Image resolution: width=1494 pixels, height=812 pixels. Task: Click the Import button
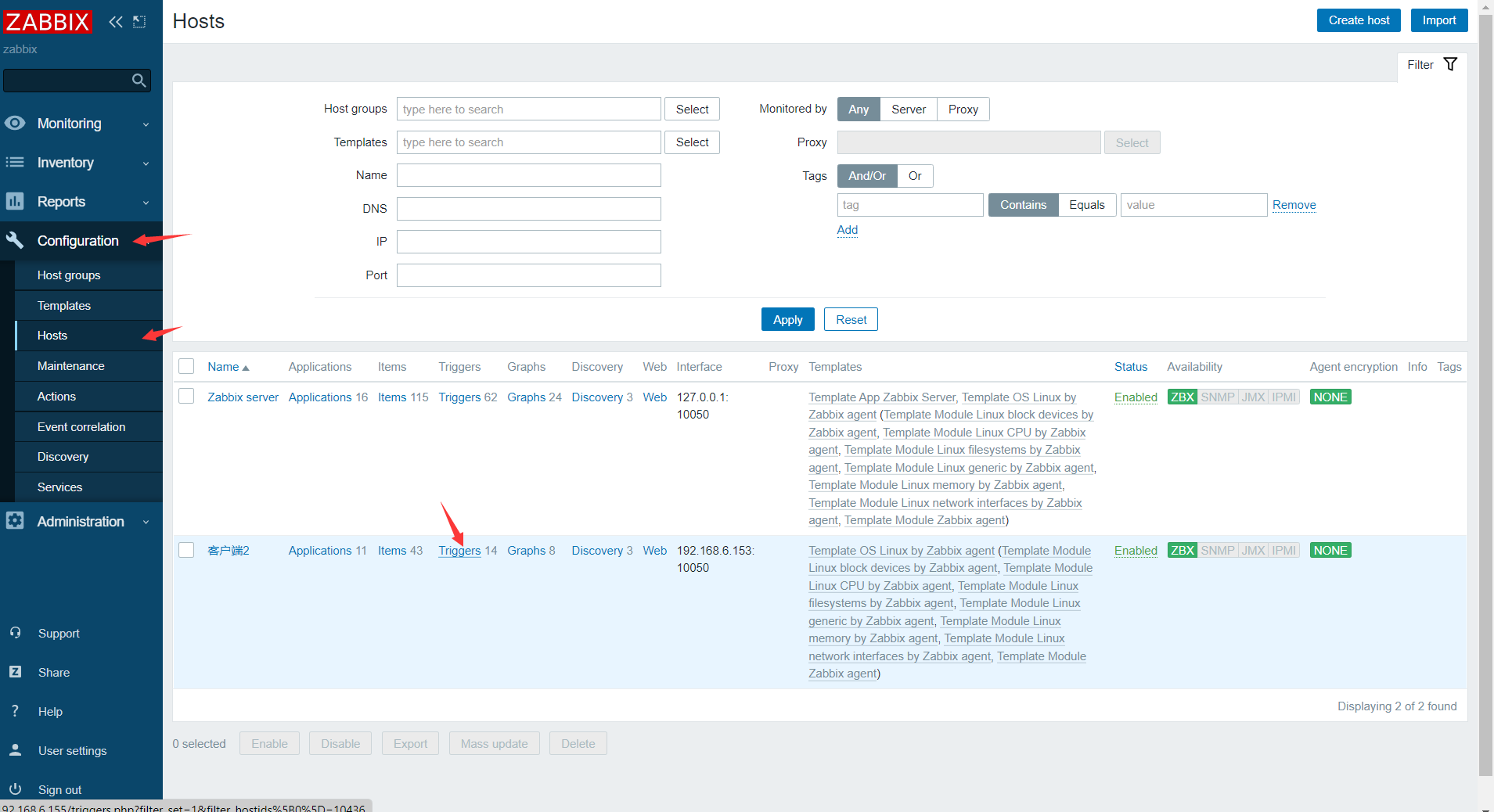(x=1439, y=20)
